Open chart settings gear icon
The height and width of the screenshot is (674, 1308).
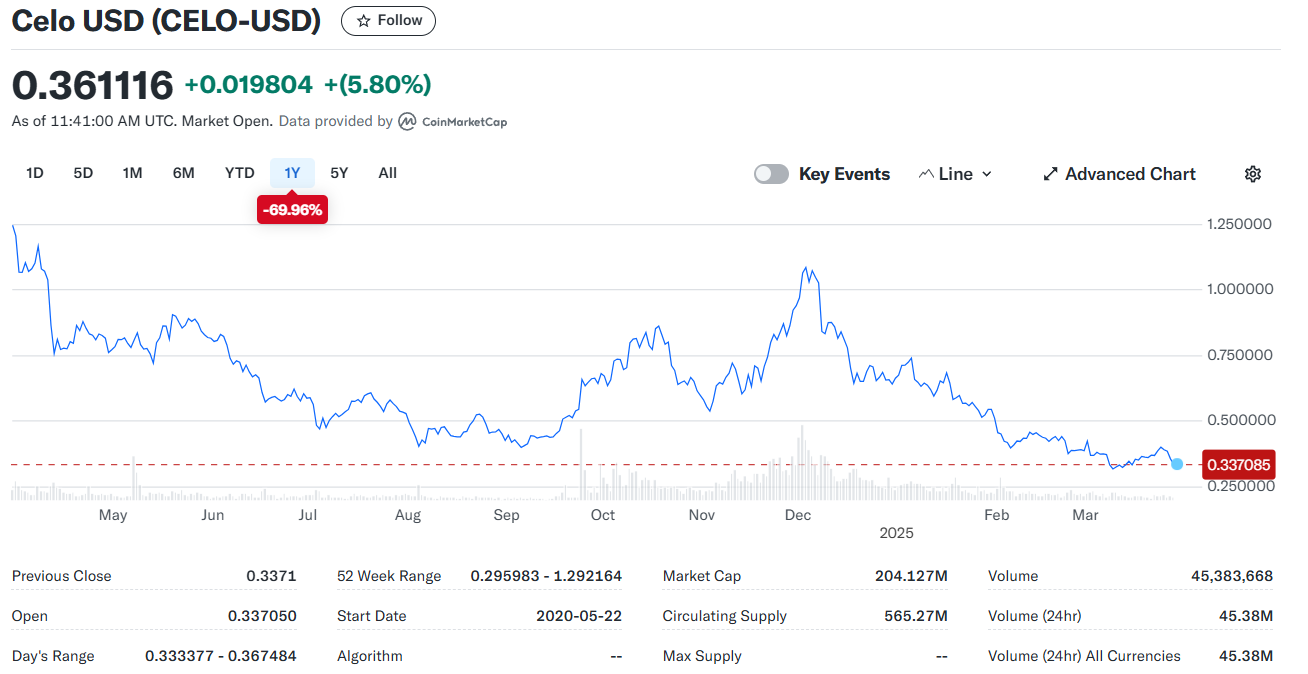pyautogui.click(x=1253, y=174)
